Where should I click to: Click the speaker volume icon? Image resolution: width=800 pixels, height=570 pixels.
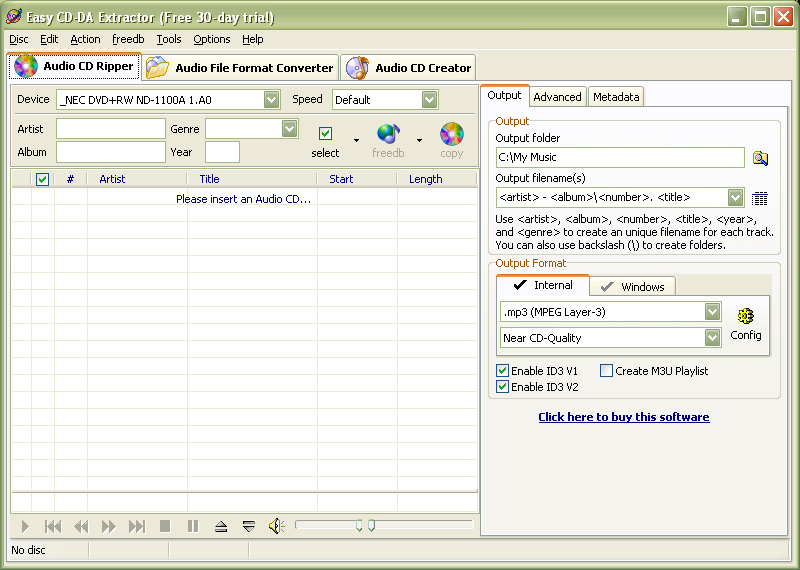277,526
